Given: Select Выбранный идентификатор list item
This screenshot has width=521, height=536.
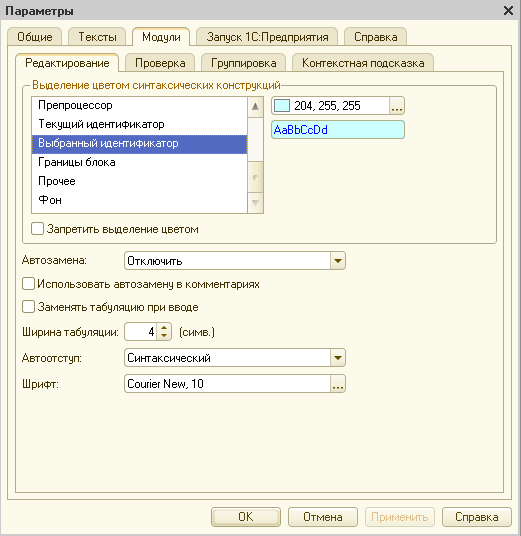Looking at the screenshot, I should pyautogui.click(x=139, y=144).
